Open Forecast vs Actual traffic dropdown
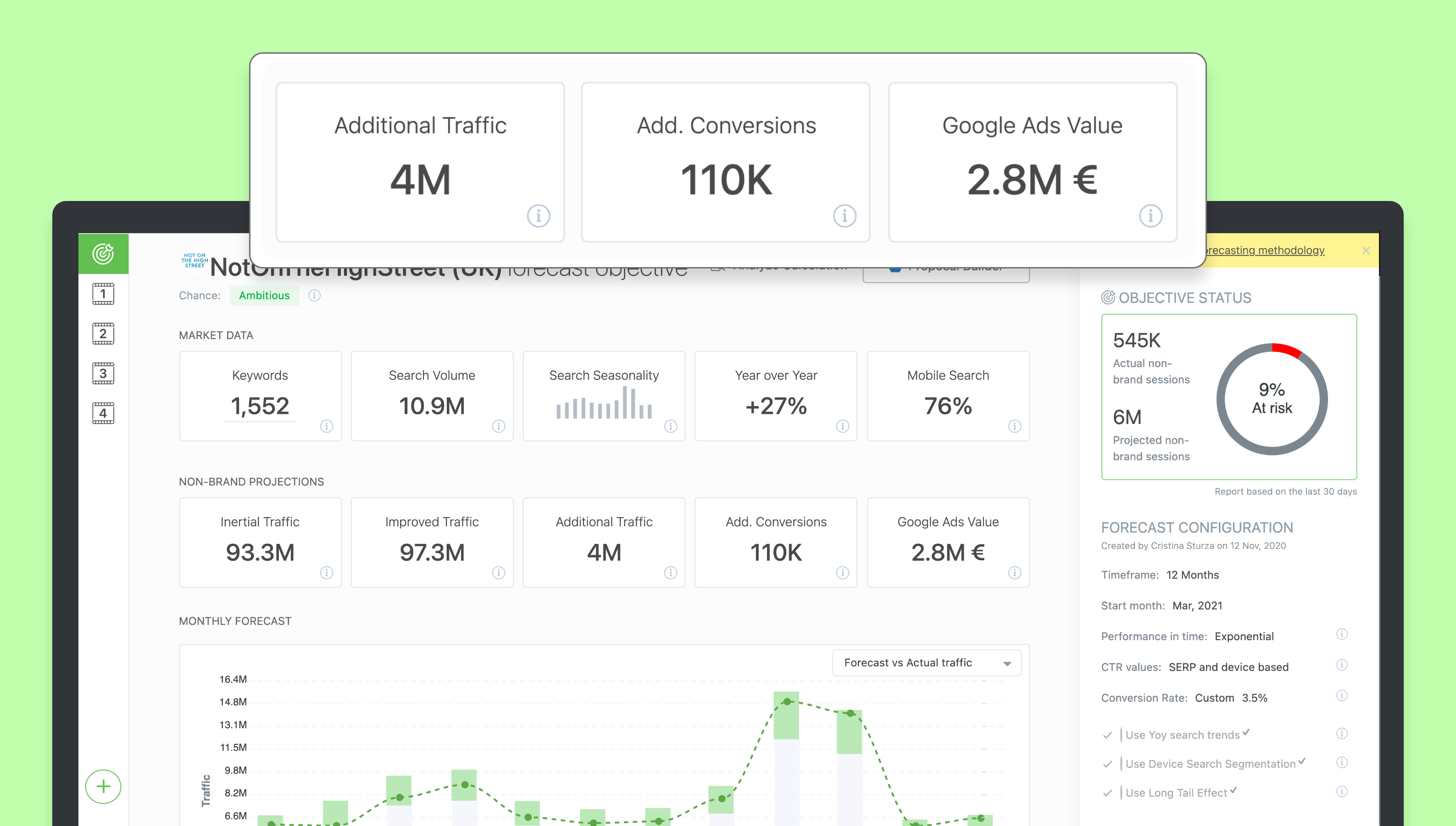 pos(927,663)
